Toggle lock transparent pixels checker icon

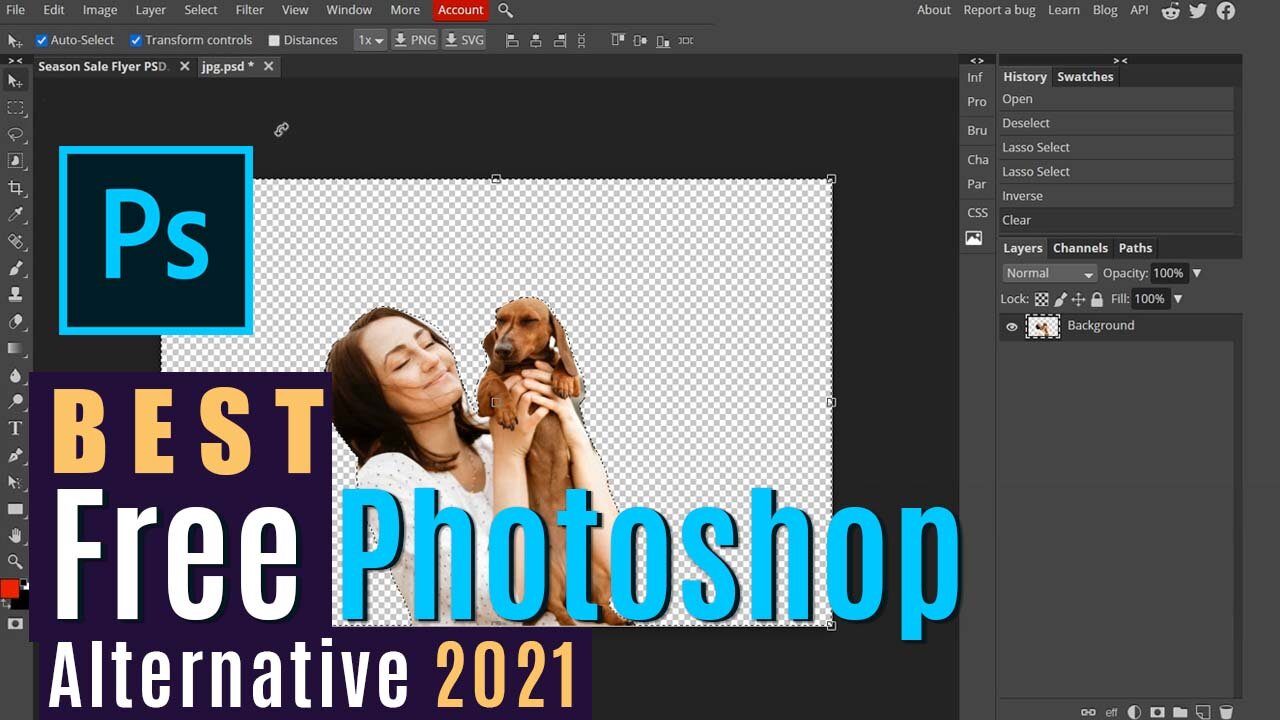pos(1042,299)
